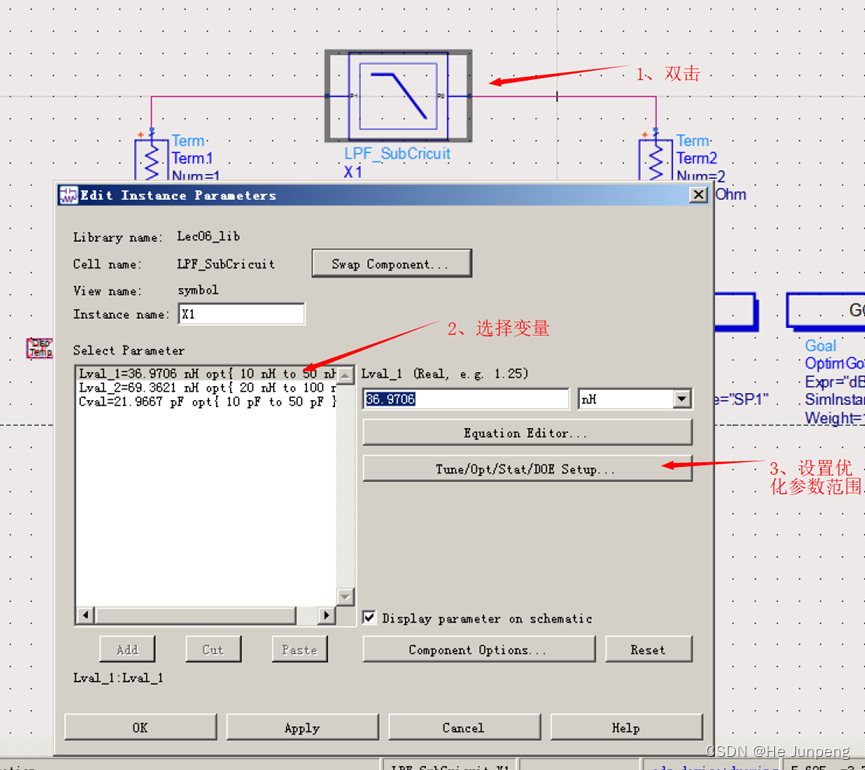
Task: Click the LPF_SubCricuit label on schematic
Action: click(x=397, y=153)
